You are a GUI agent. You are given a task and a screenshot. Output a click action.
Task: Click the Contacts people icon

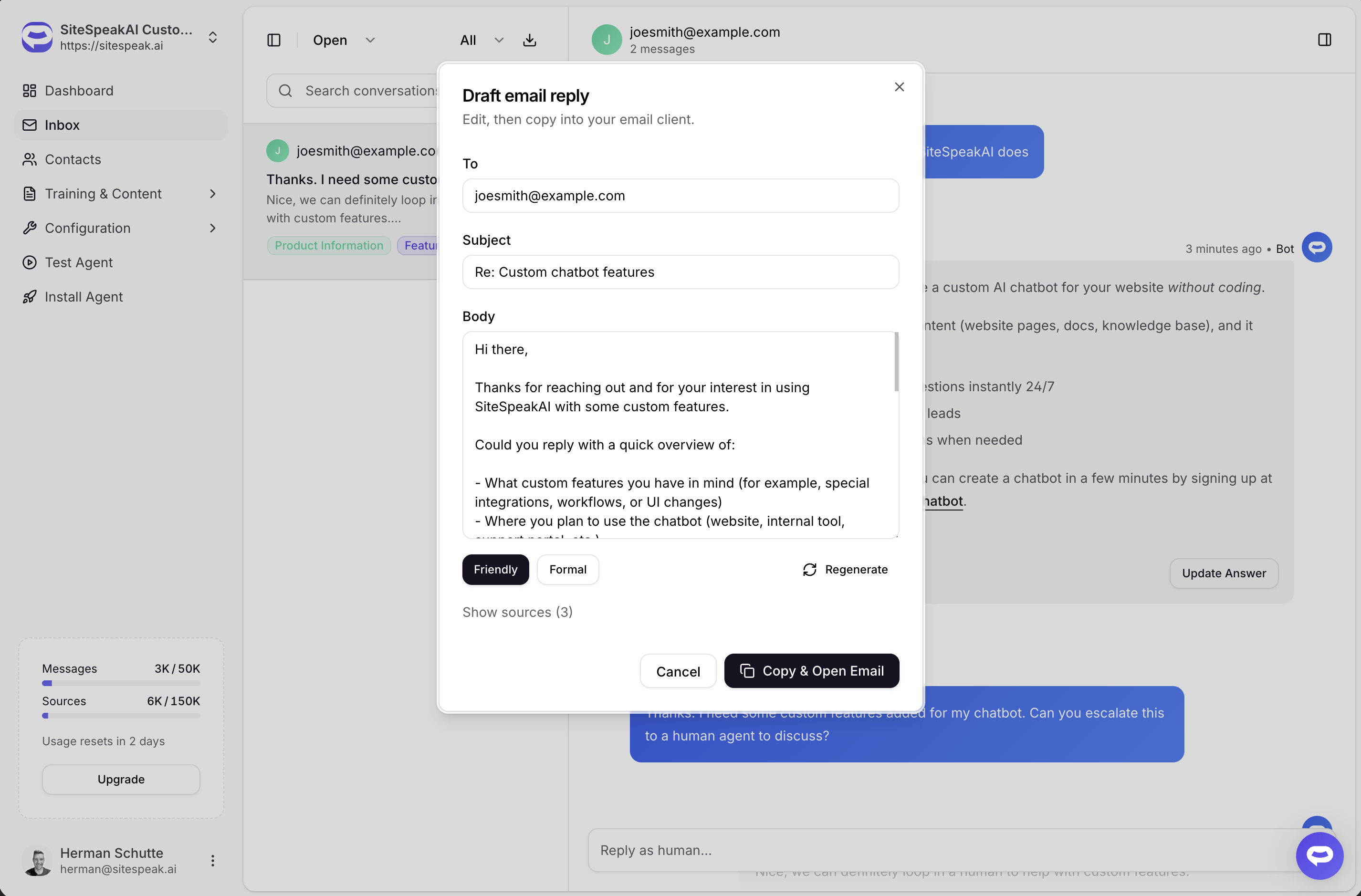tap(29, 159)
